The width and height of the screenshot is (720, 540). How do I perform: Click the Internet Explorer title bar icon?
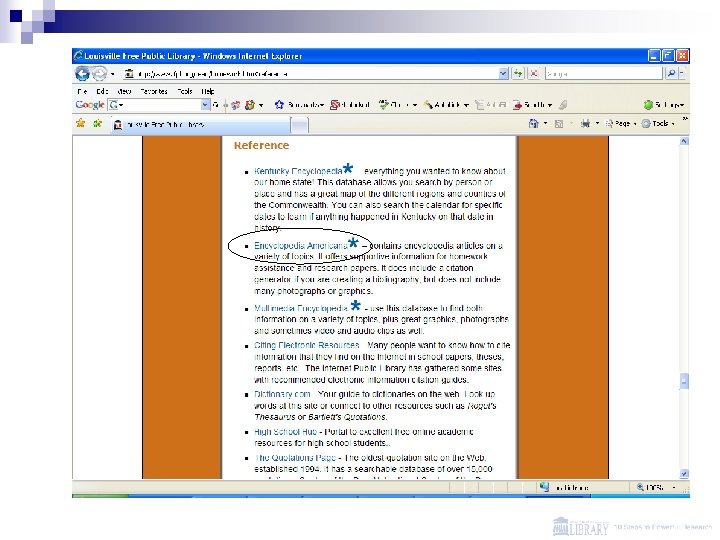coord(78,56)
